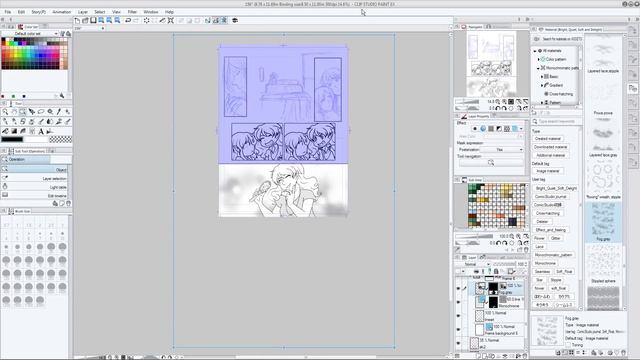
Task: Click the Save icon in command bar
Action: 93,20
